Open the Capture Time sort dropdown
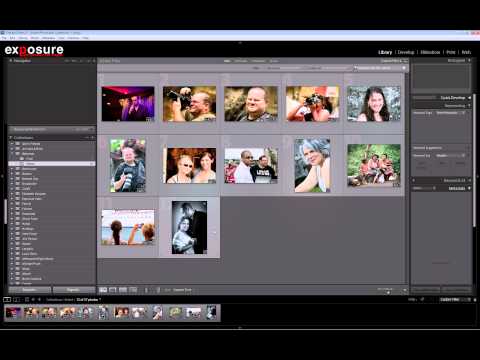The height and width of the screenshot is (360, 480). click(182, 290)
